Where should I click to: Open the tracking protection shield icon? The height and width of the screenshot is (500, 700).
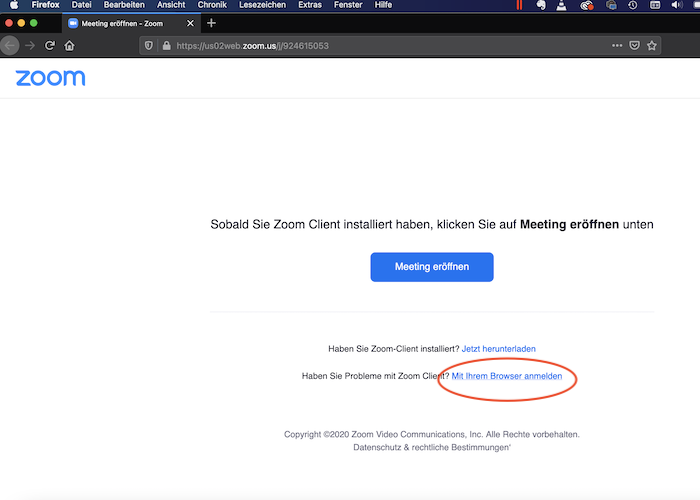point(148,46)
